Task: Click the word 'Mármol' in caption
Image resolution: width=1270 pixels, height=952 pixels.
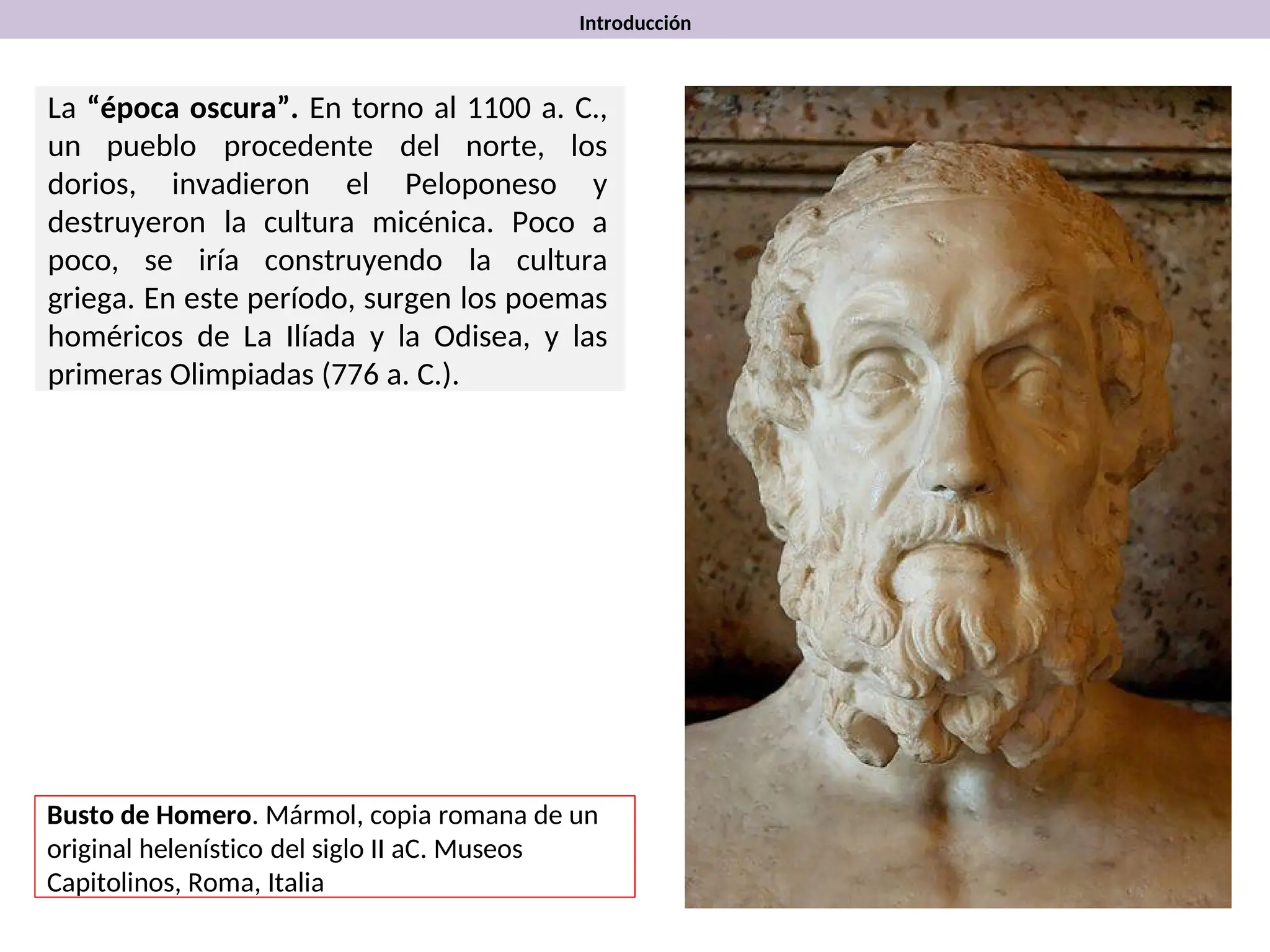Action: tap(314, 816)
